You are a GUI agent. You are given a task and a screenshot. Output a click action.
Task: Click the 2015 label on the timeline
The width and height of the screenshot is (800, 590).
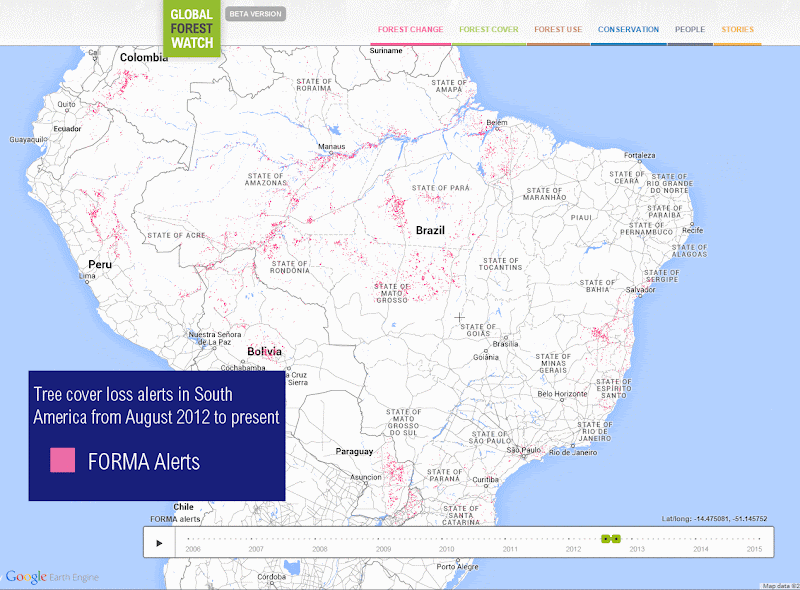756,549
